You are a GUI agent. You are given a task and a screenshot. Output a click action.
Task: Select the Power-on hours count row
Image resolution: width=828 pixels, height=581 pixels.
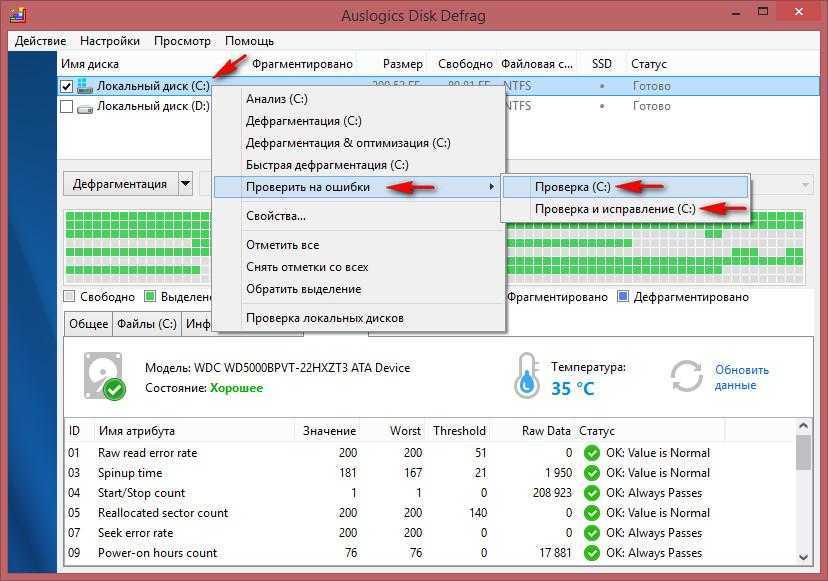[x=430, y=553]
